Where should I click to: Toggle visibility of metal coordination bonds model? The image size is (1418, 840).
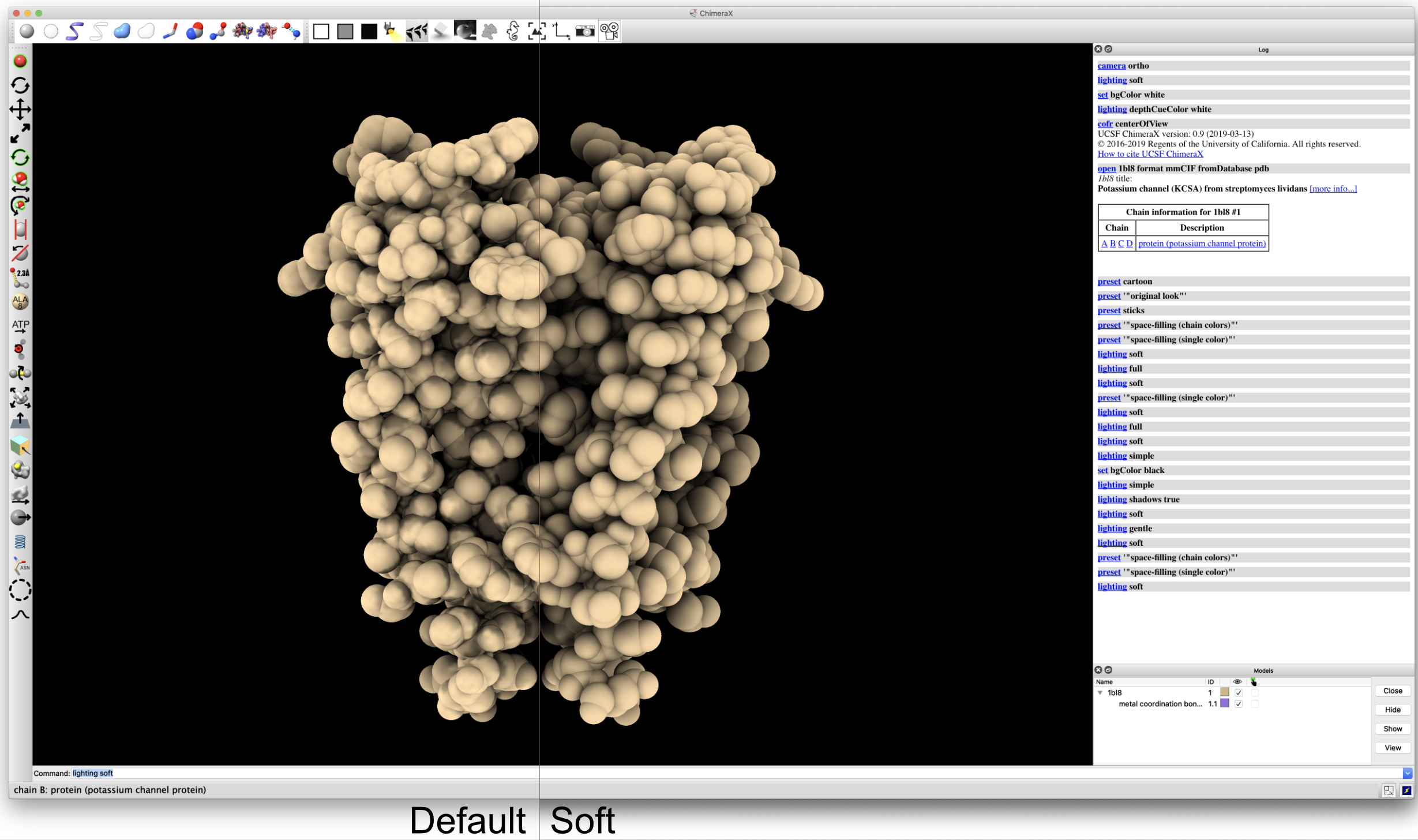click(1239, 704)
